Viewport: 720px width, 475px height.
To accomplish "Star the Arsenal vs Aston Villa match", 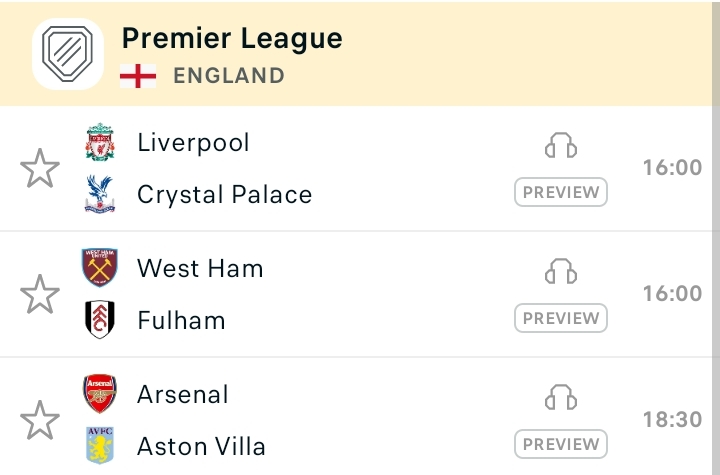I will [40, 420].
